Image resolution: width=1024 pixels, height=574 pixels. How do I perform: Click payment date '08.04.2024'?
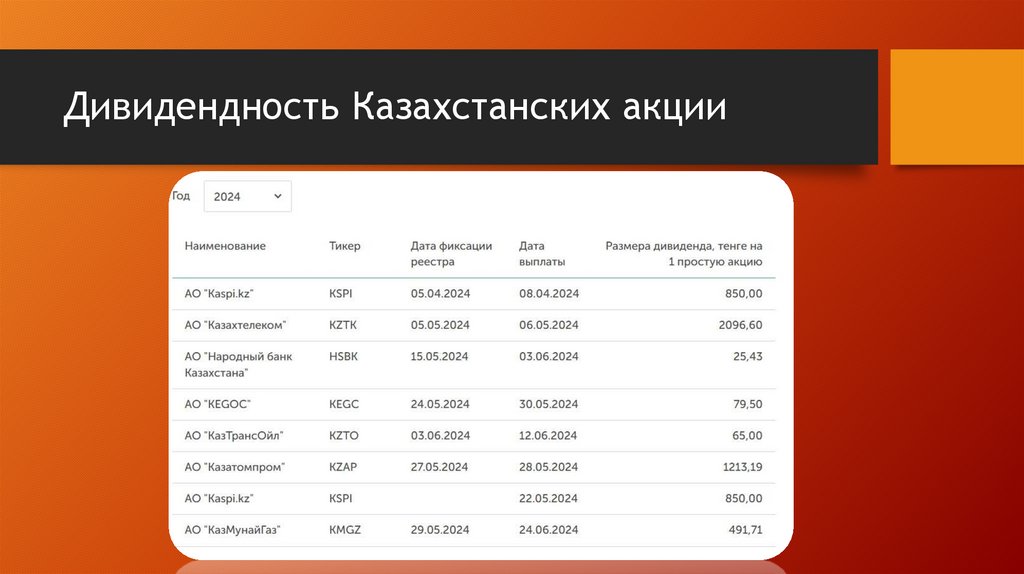[549, 294]
